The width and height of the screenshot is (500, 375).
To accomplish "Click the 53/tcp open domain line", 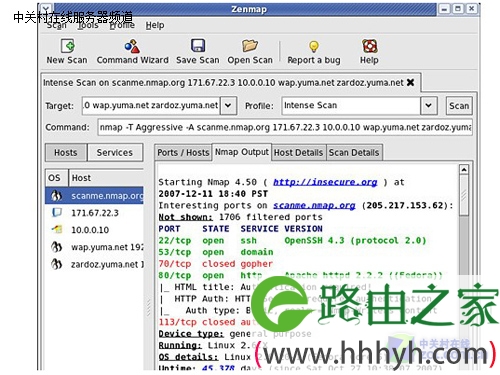I will pyautogui.click(x=216, y=252).
